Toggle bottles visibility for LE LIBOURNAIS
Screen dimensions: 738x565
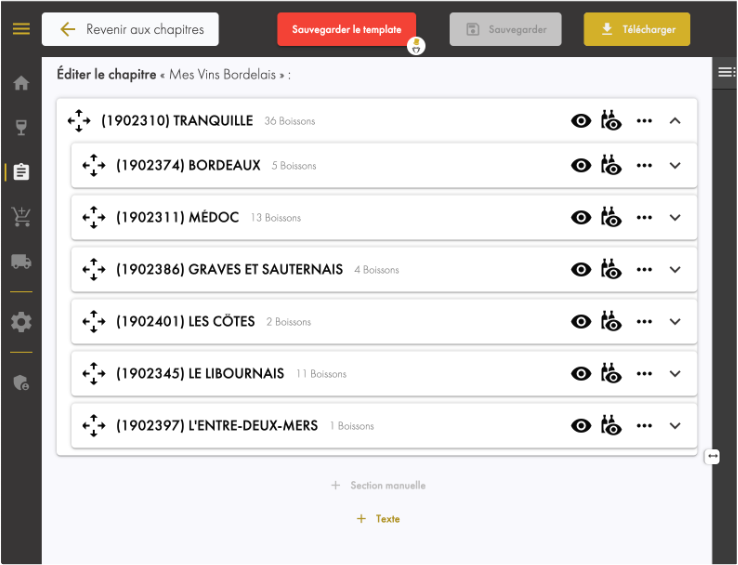point(611,373)
